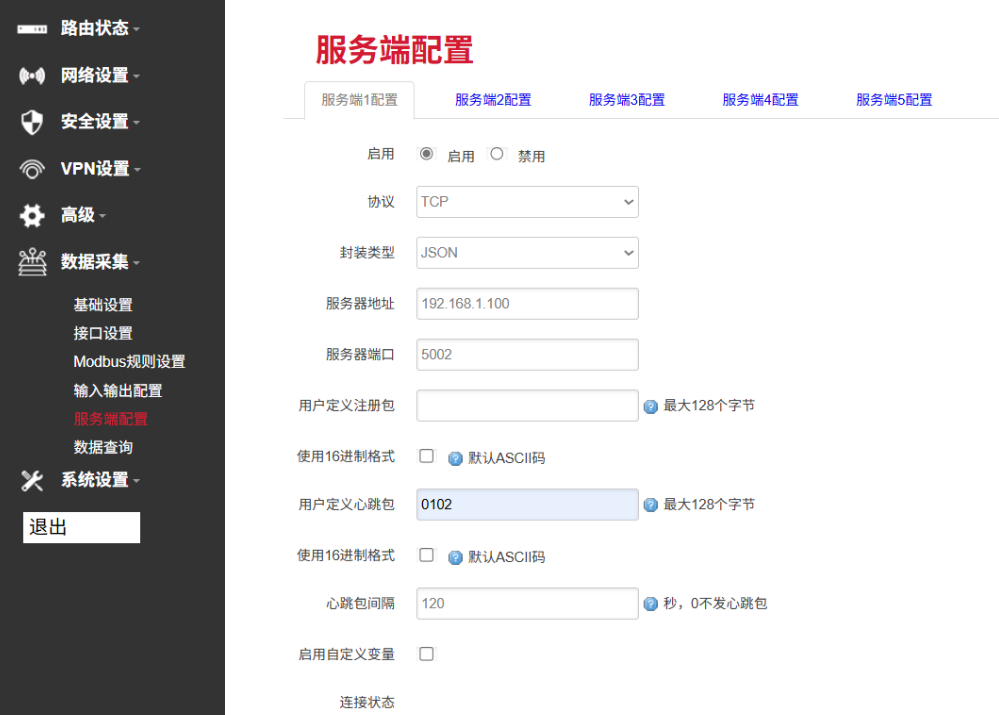Click the 路由状态 sidebar icon
Image resolution: width=999 pixels, height=715 pixels.
(x=30, y=28)
